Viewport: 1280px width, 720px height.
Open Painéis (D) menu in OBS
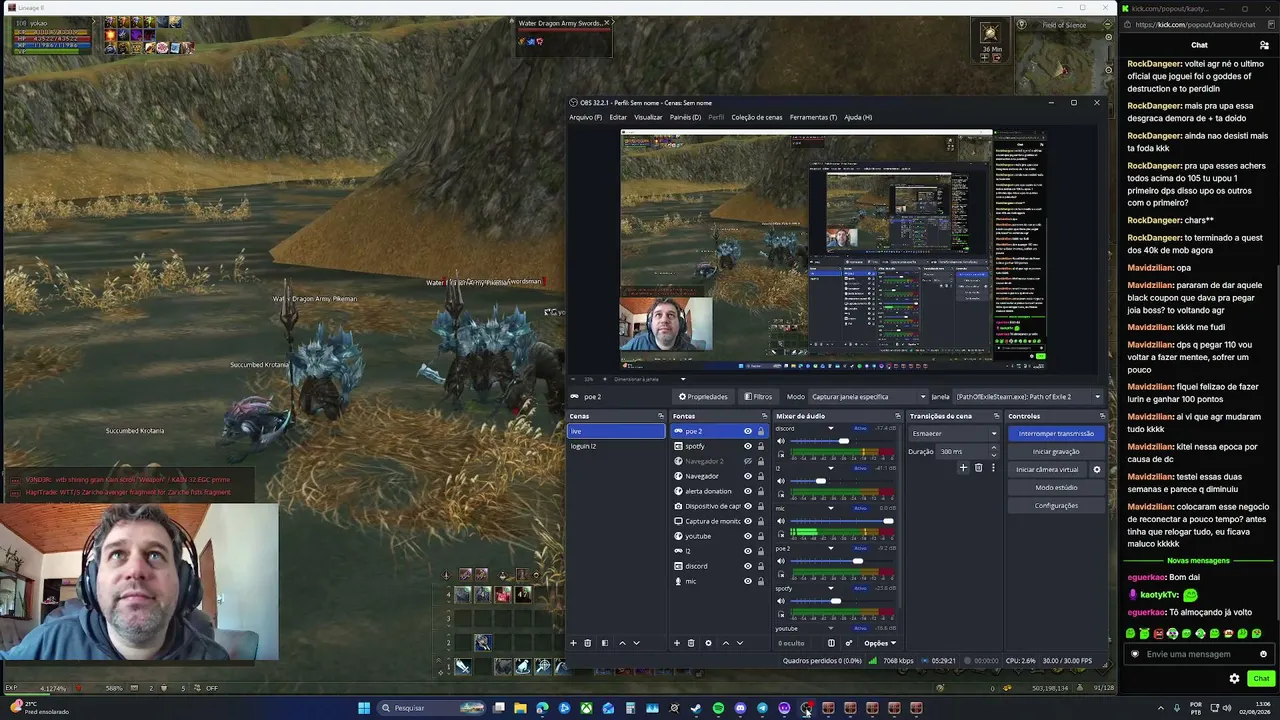tap(685, 117)
